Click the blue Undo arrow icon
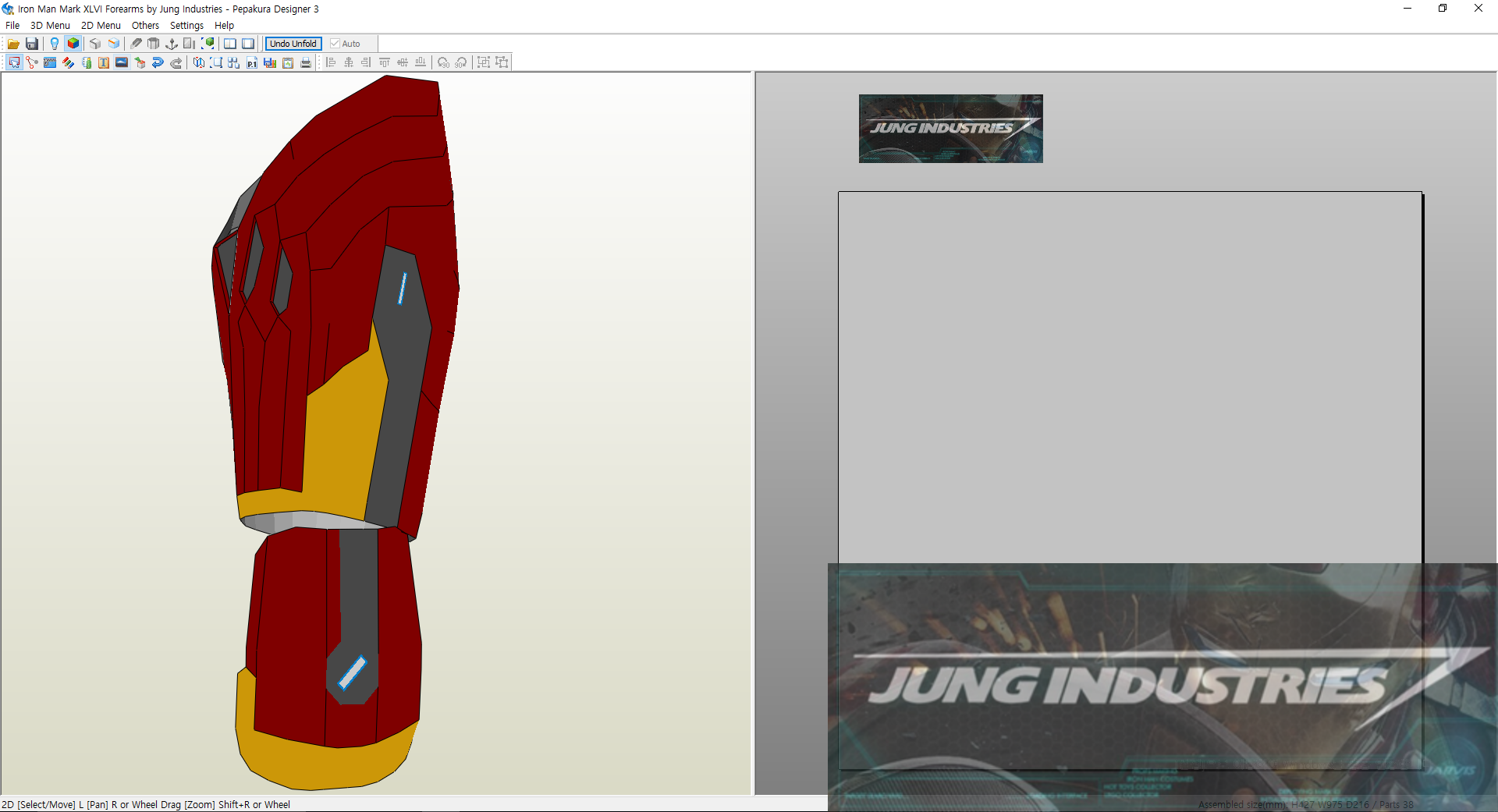1498x812 pixels. 158,62
